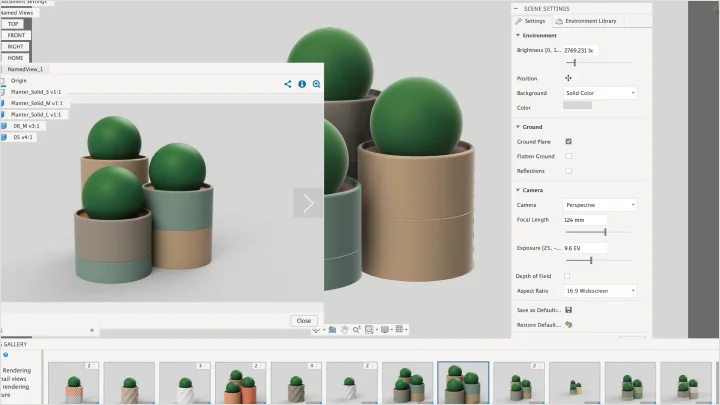Open the Fit / zoom window tool
Viewport: 720px width, 405px height.
(369, 329)
